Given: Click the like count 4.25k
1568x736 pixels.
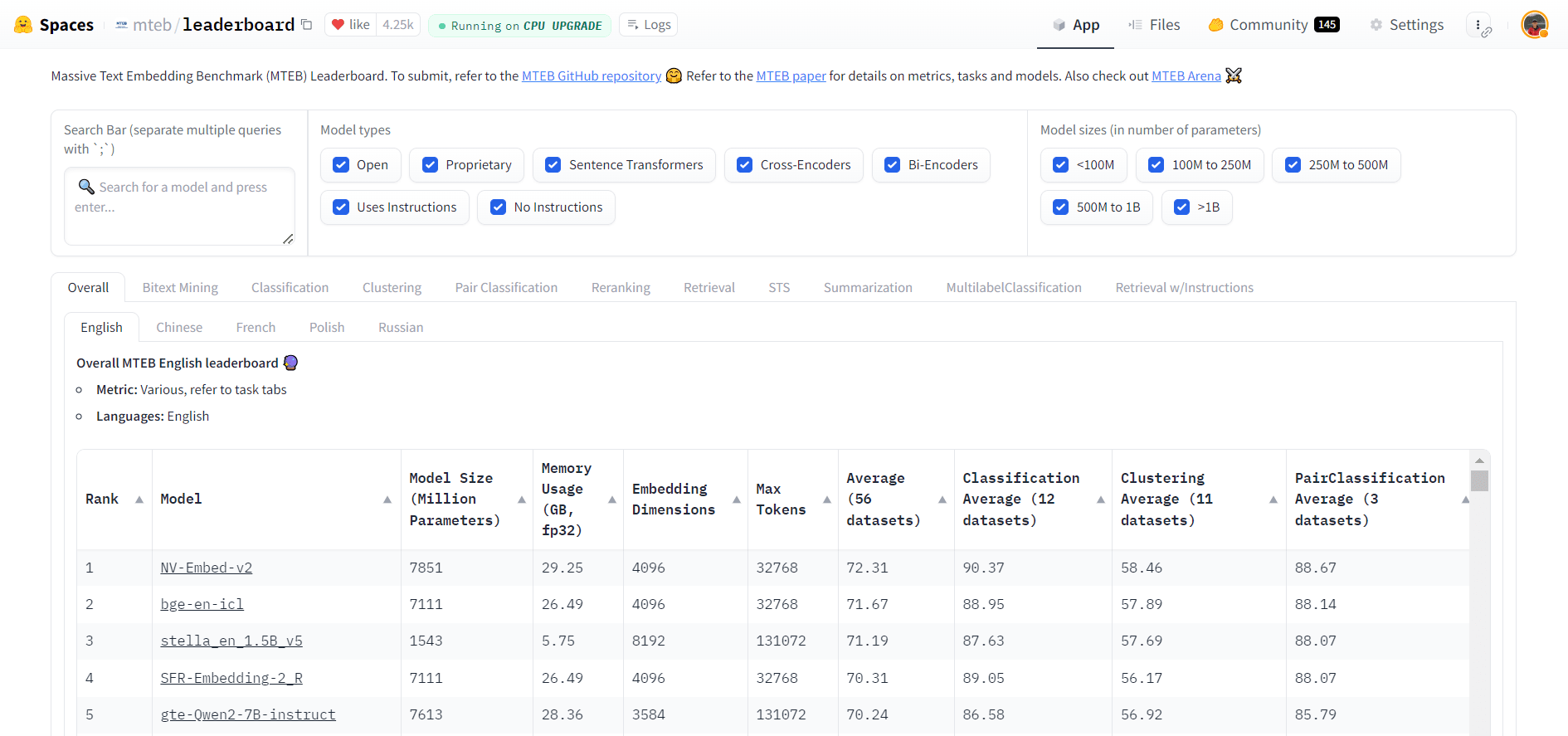Looking at the screenshot, I should [x=398, y=25].
